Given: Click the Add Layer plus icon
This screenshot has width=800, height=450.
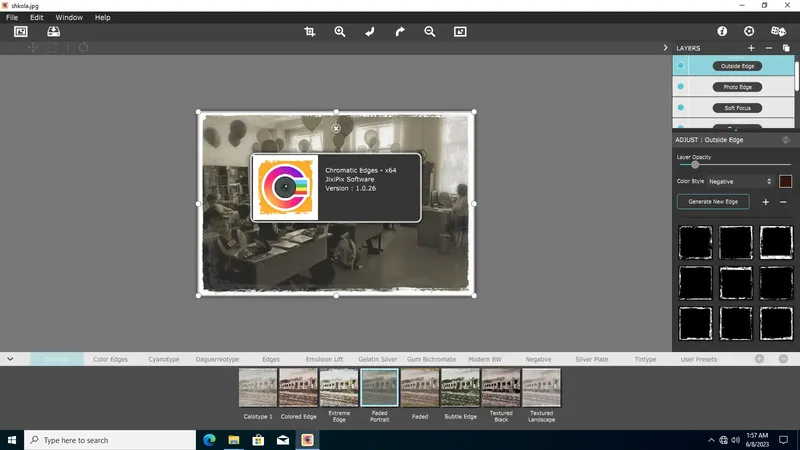Looking at the screenshot, I should coord(751,48).
